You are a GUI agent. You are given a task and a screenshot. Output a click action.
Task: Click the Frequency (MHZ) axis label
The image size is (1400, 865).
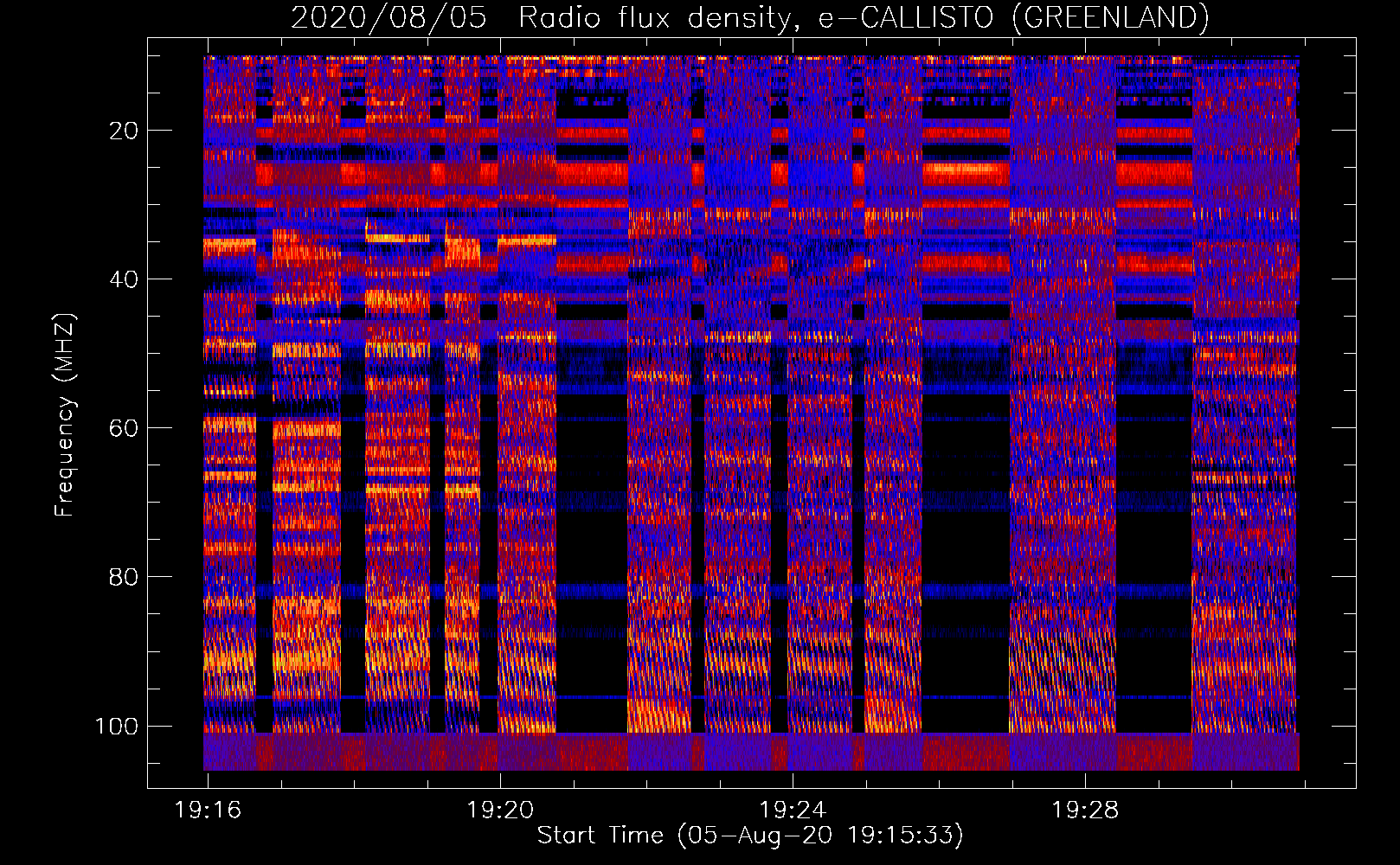coord(65,414)
